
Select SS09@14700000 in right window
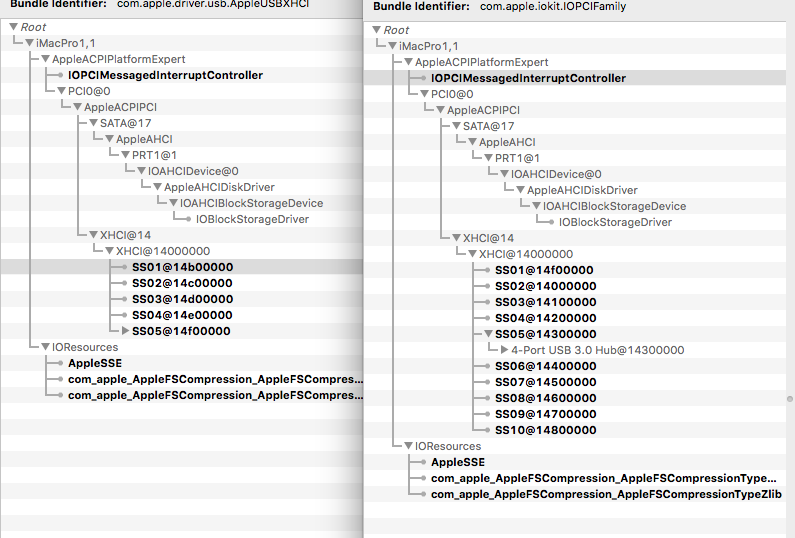546,414
